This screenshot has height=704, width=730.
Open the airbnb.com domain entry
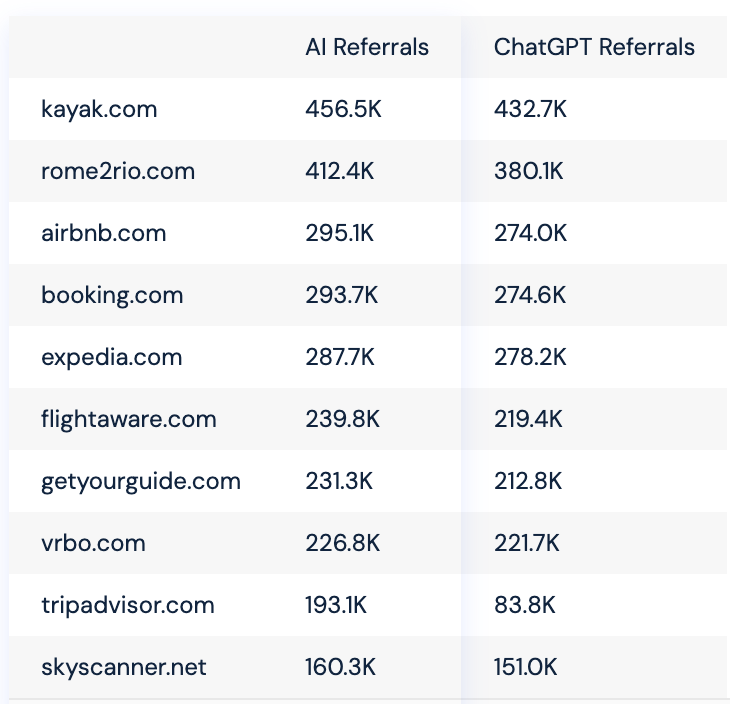(103, 233)
